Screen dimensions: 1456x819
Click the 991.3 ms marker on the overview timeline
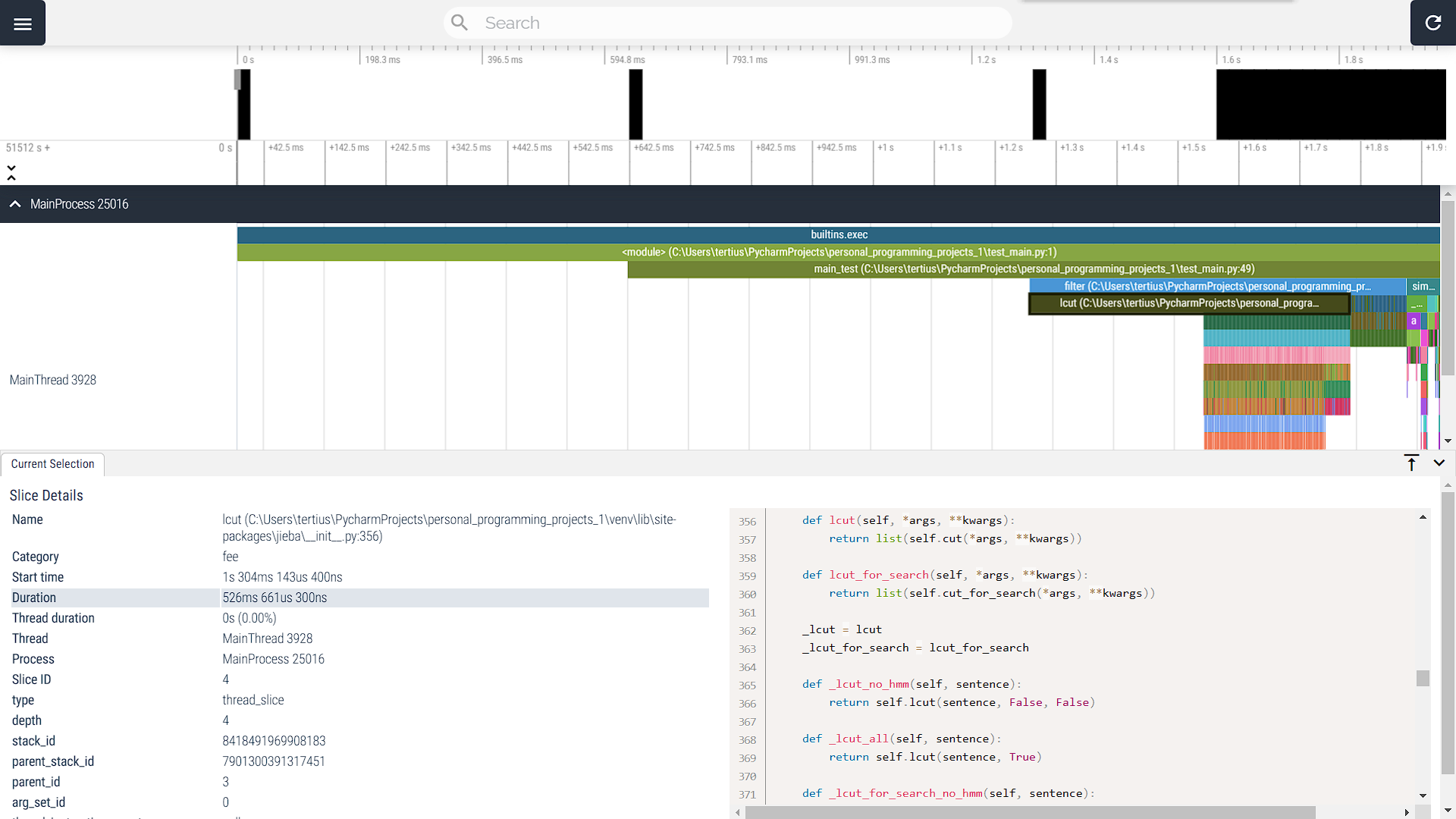tap(871, 60)
